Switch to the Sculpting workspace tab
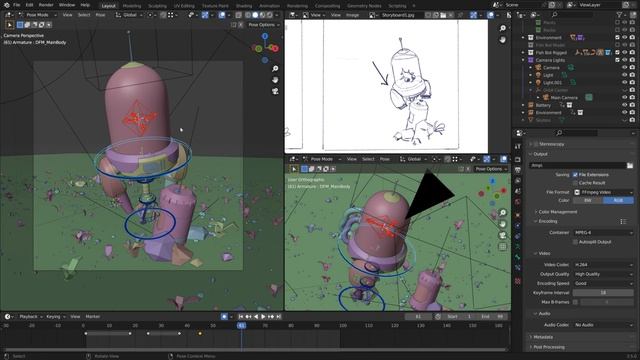Screen dimensions: 640x360 [x=157, y=6]
